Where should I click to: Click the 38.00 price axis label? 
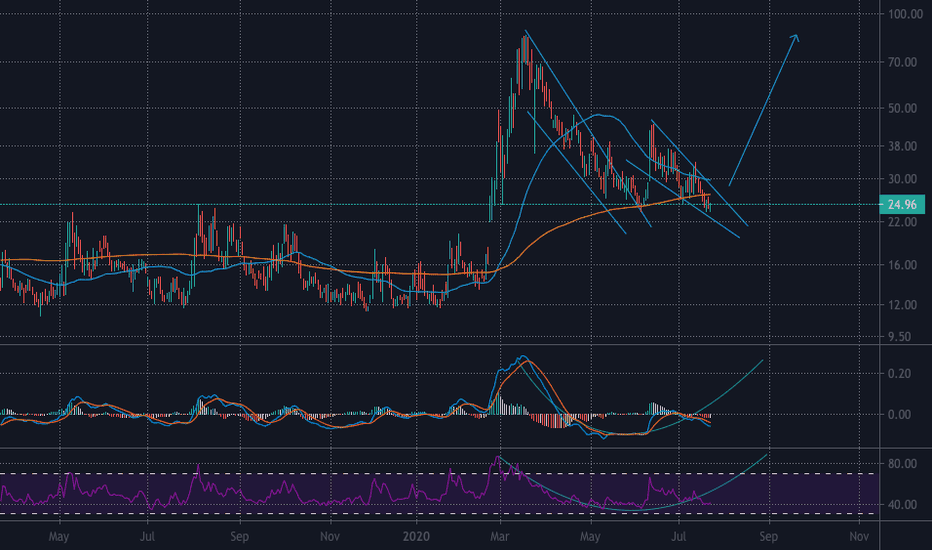[902, 146]
